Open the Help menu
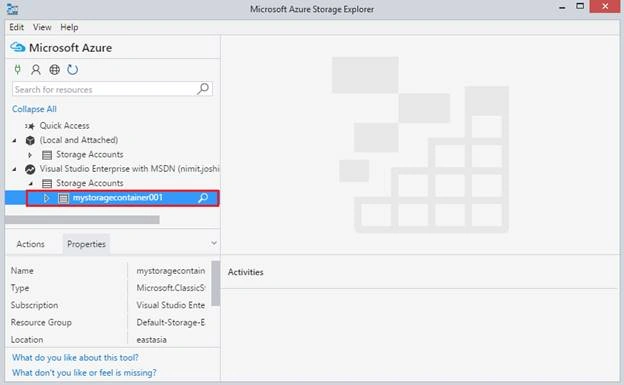The image size is (624, 385). [x=69, y=27]
